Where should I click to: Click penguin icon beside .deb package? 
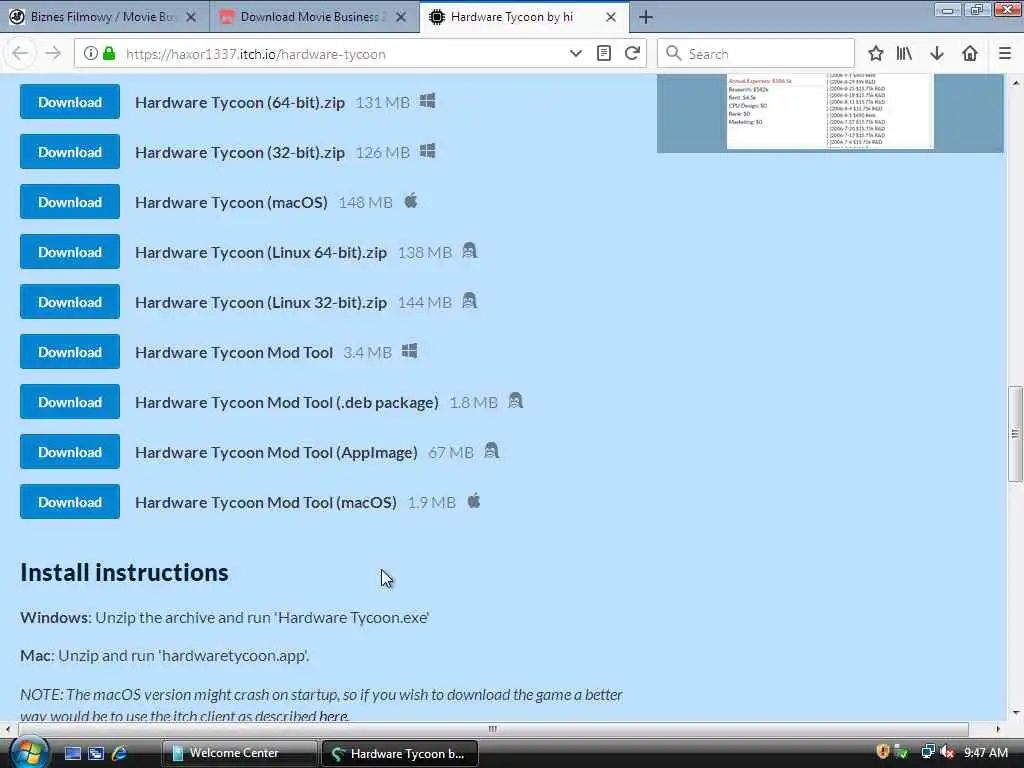click(515, 400)
